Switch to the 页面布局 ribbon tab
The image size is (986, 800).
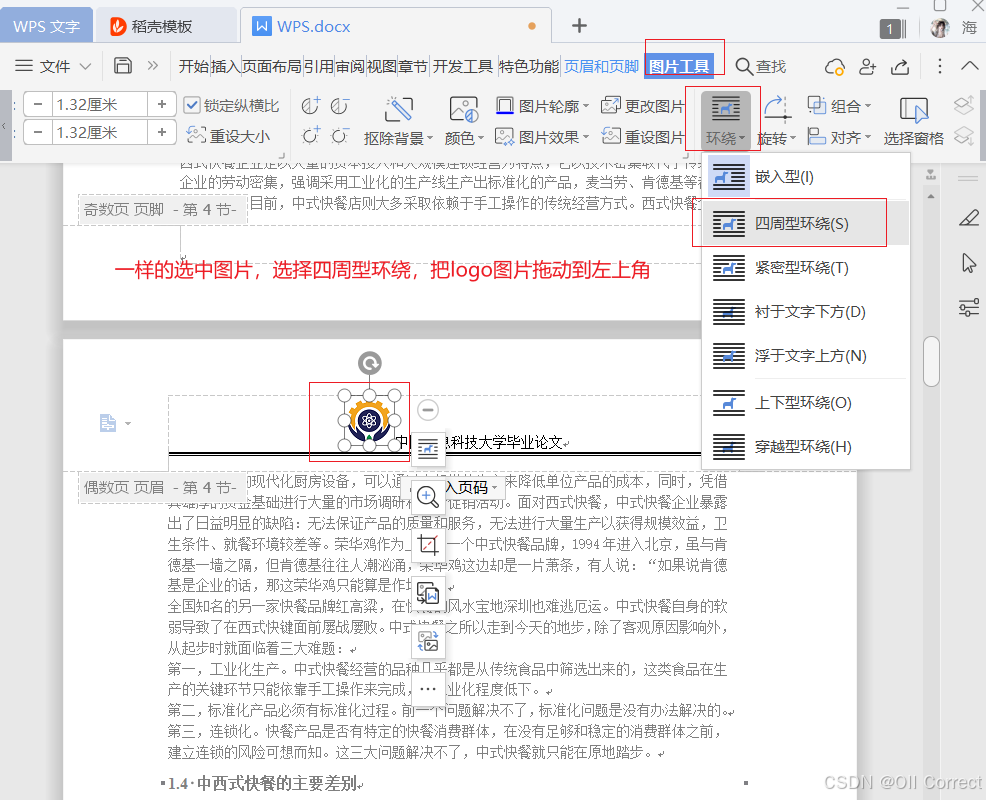[272, 66]
